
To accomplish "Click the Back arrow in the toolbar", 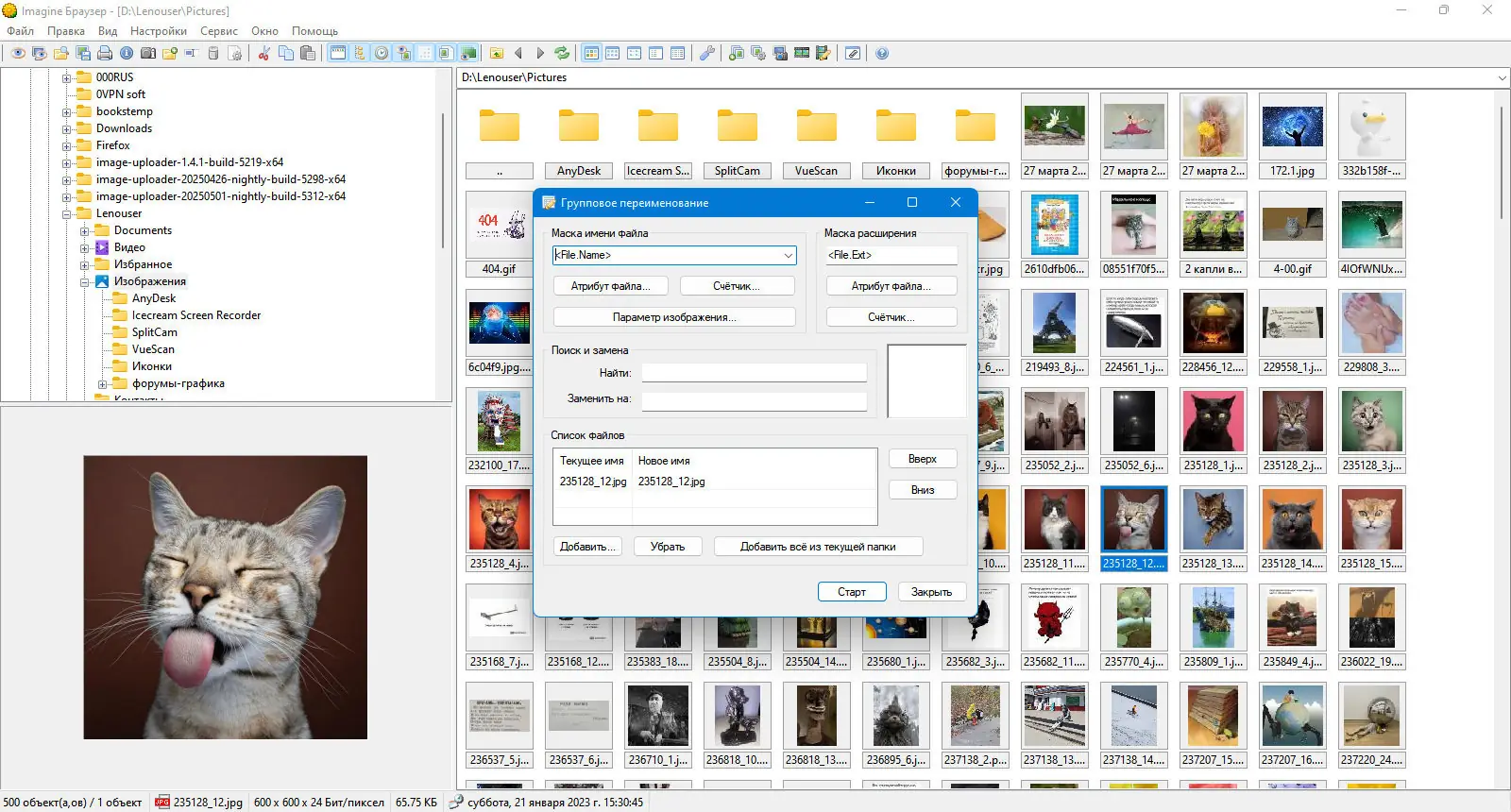I will coord(518,53).
